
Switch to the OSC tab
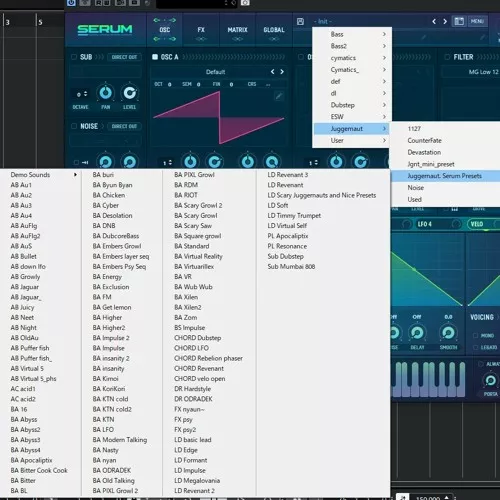coord(165,30)
